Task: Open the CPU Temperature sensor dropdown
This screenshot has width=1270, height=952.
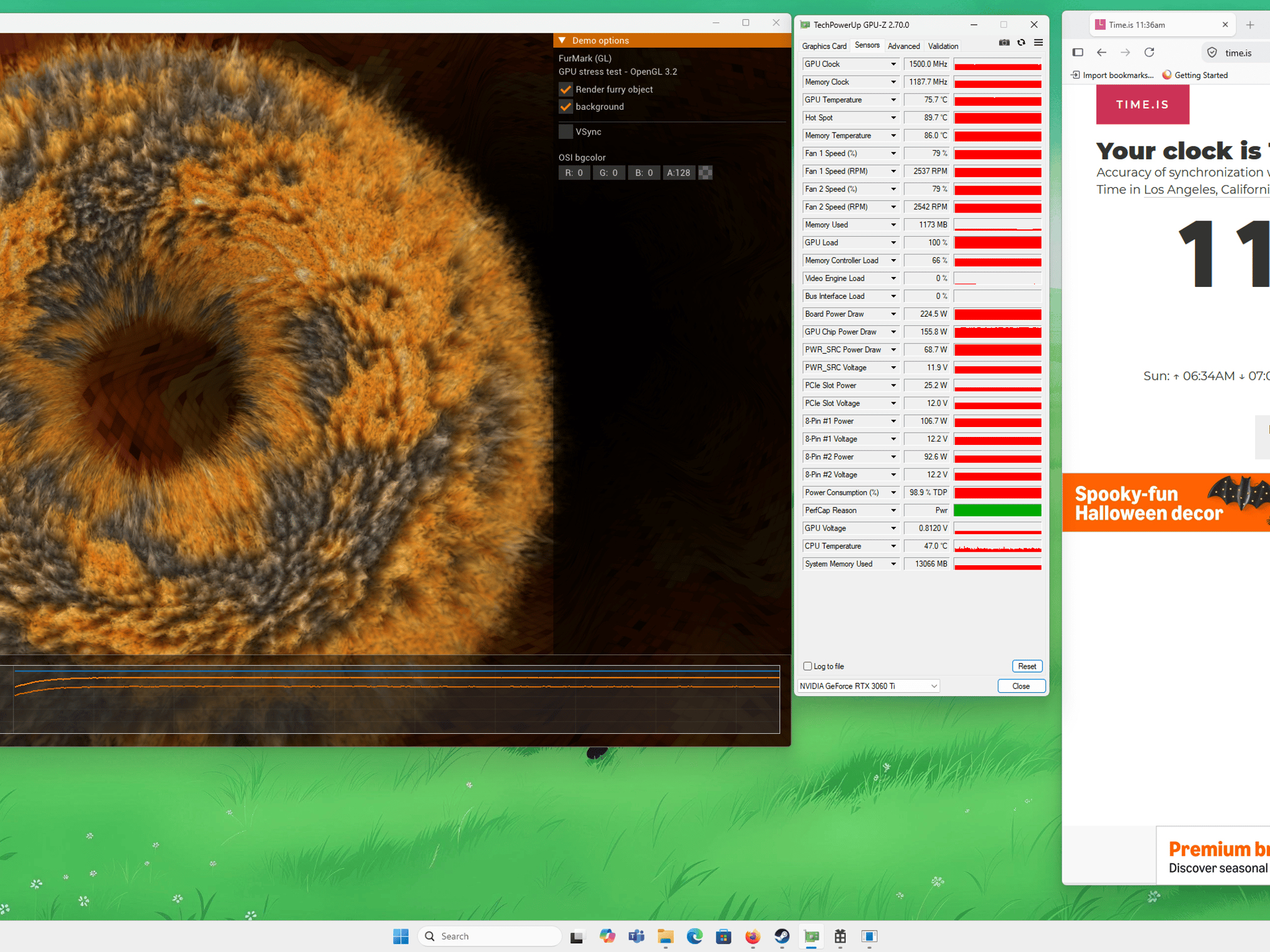Action: coord(894,546)
